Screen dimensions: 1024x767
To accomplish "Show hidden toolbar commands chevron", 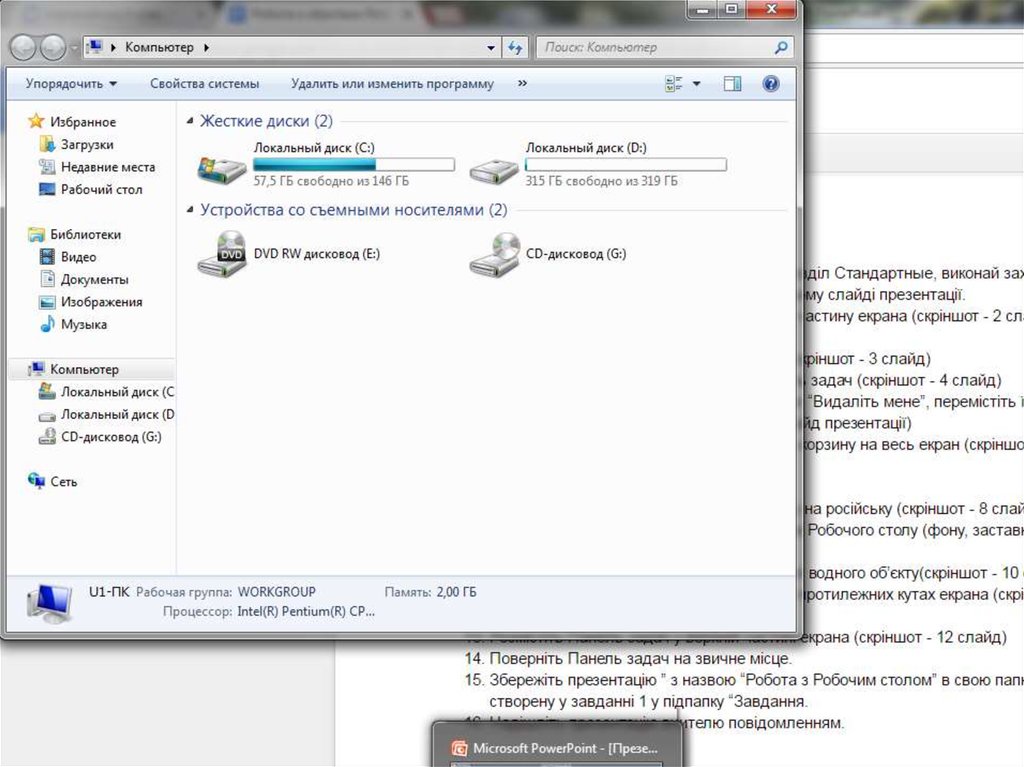I will point(522,84).
